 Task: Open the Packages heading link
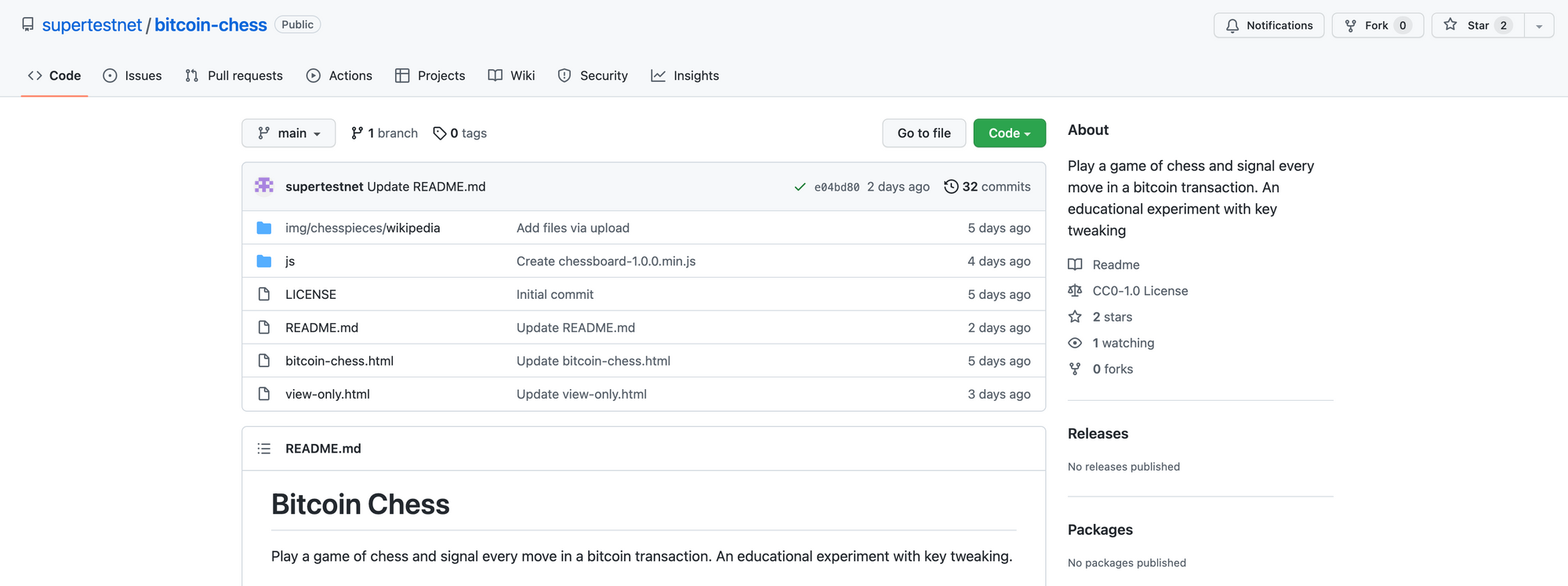1100,530
